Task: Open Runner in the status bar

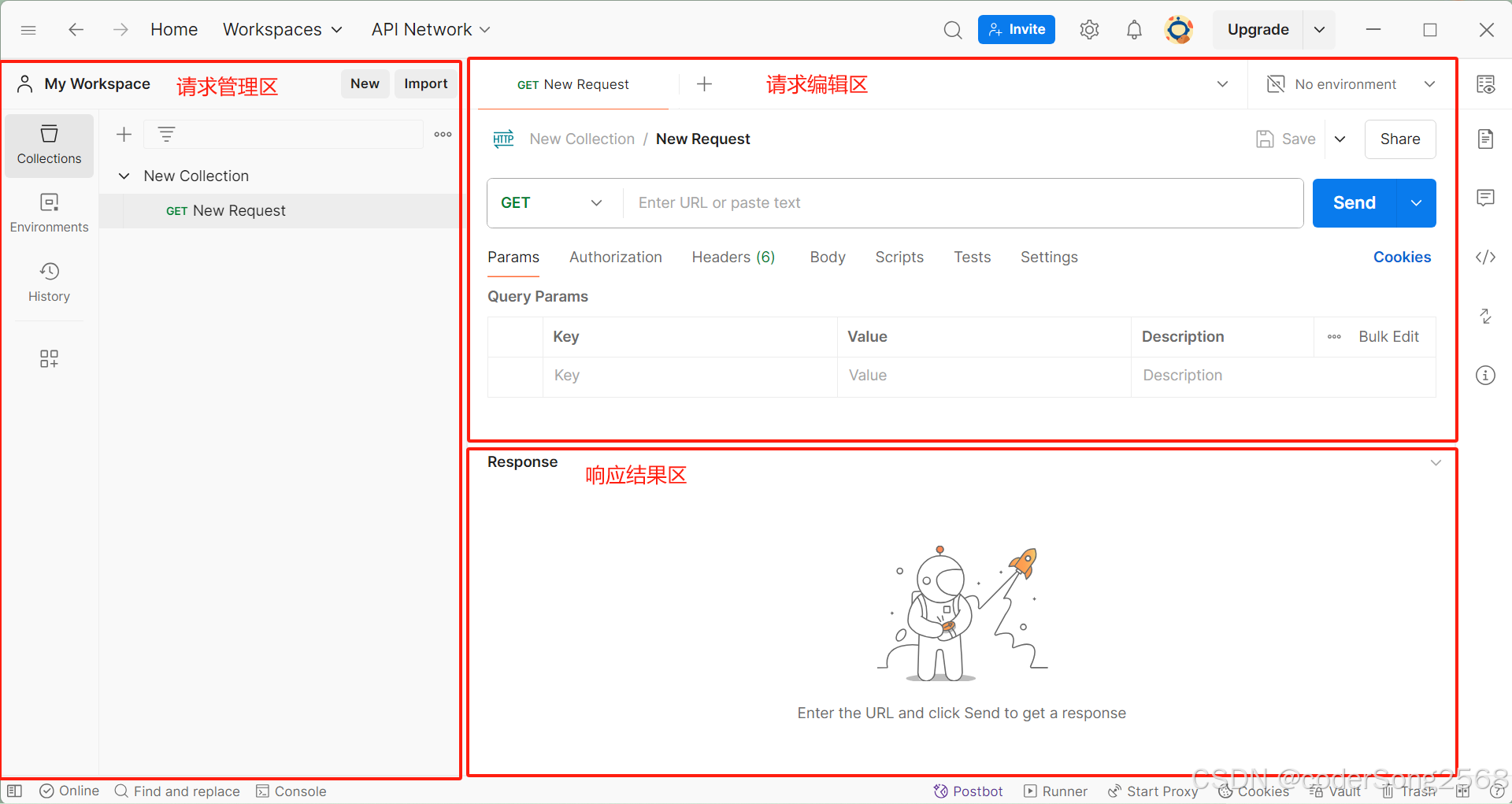Action: click(x=1055, y=791)
